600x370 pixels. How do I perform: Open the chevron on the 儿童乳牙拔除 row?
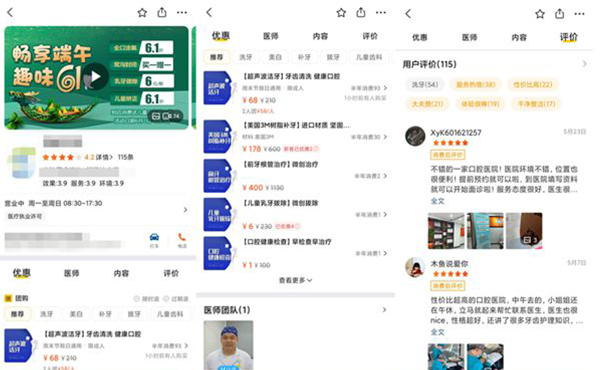click(385, 215)
